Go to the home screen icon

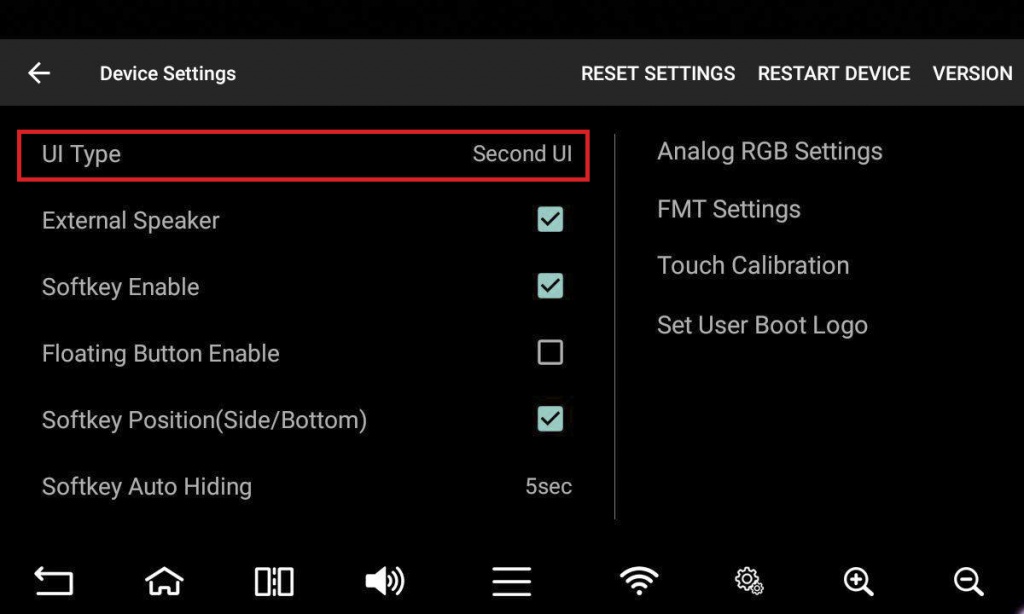(x=164, y=580)
